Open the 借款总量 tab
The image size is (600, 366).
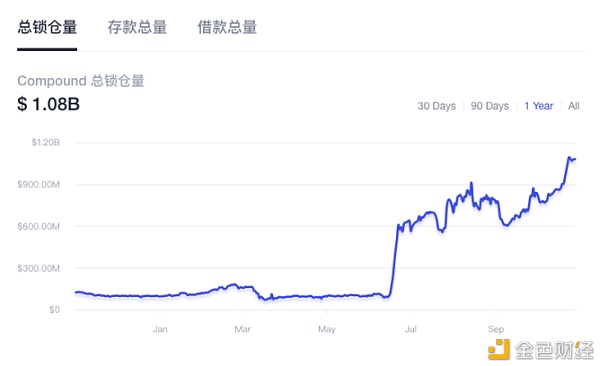227,28
